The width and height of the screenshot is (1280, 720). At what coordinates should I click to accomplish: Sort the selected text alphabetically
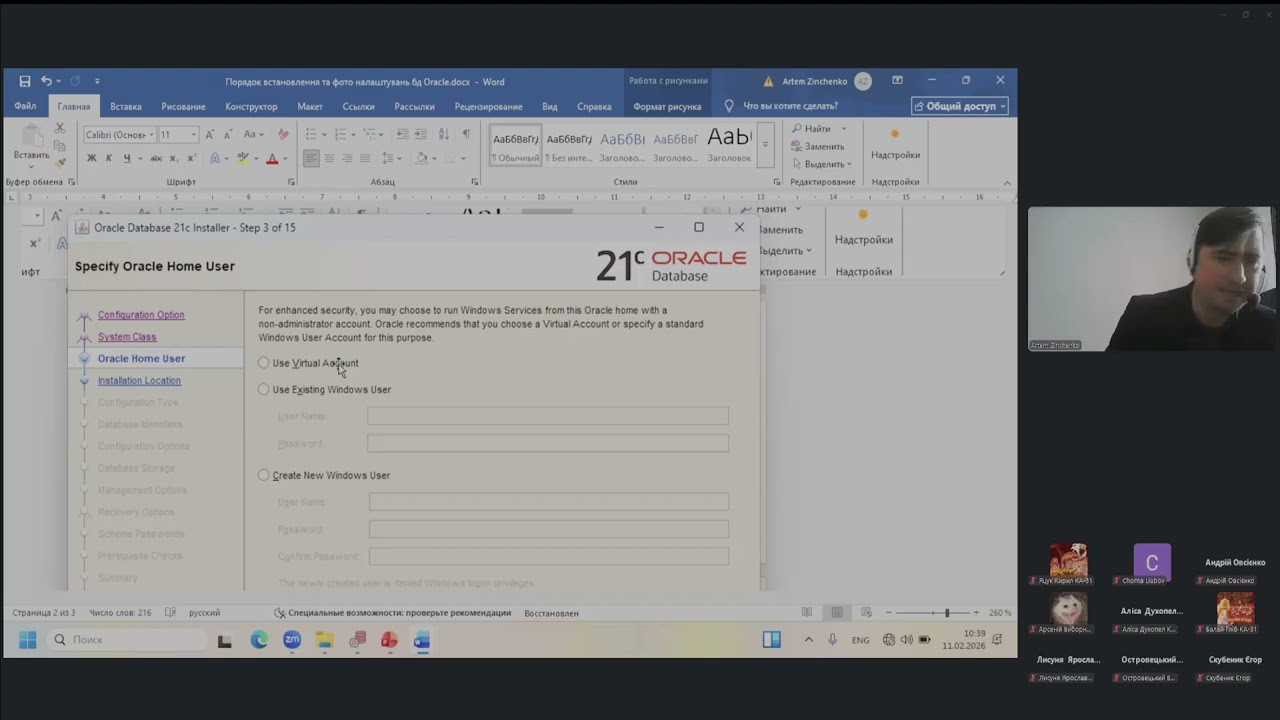(x=442, y=134)
